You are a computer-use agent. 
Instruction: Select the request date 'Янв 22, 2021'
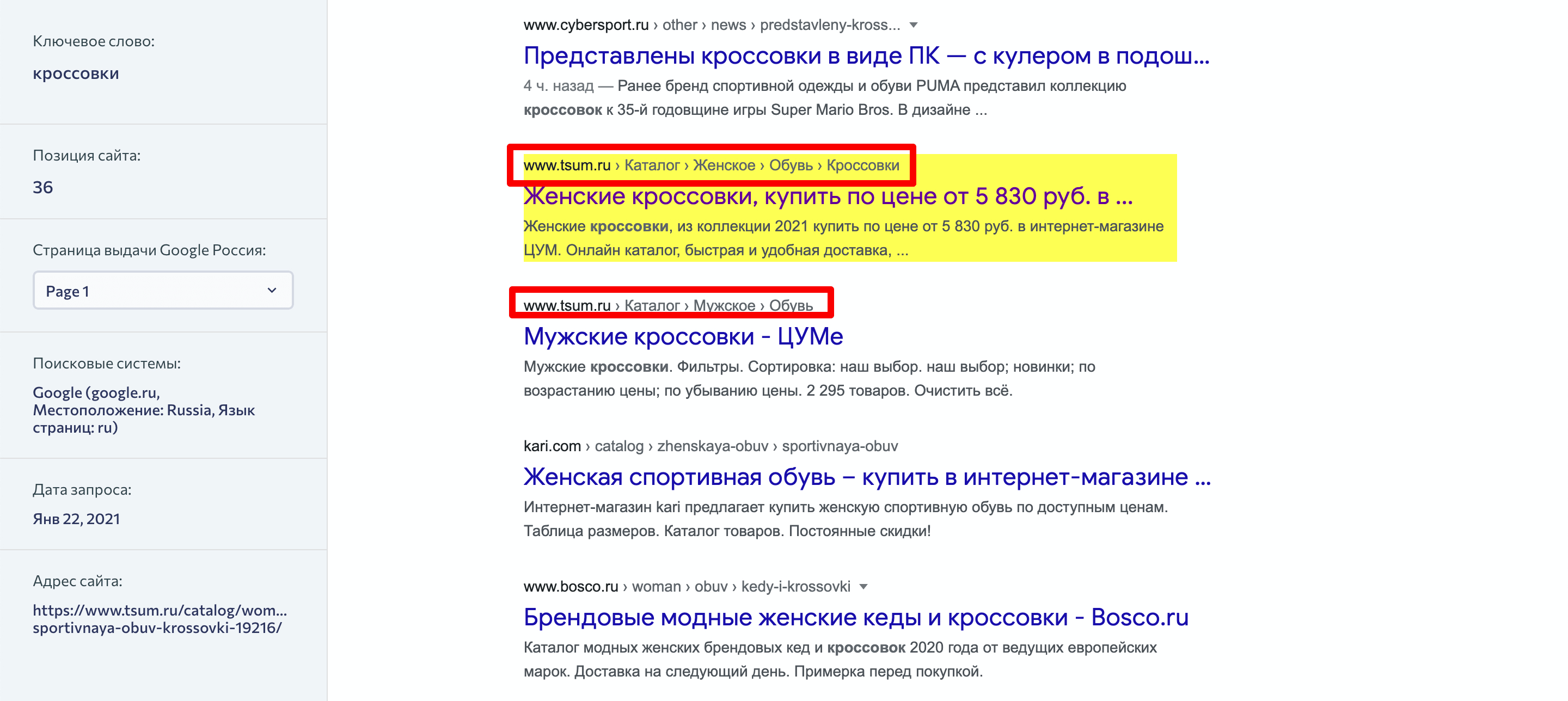coord(76,519)
